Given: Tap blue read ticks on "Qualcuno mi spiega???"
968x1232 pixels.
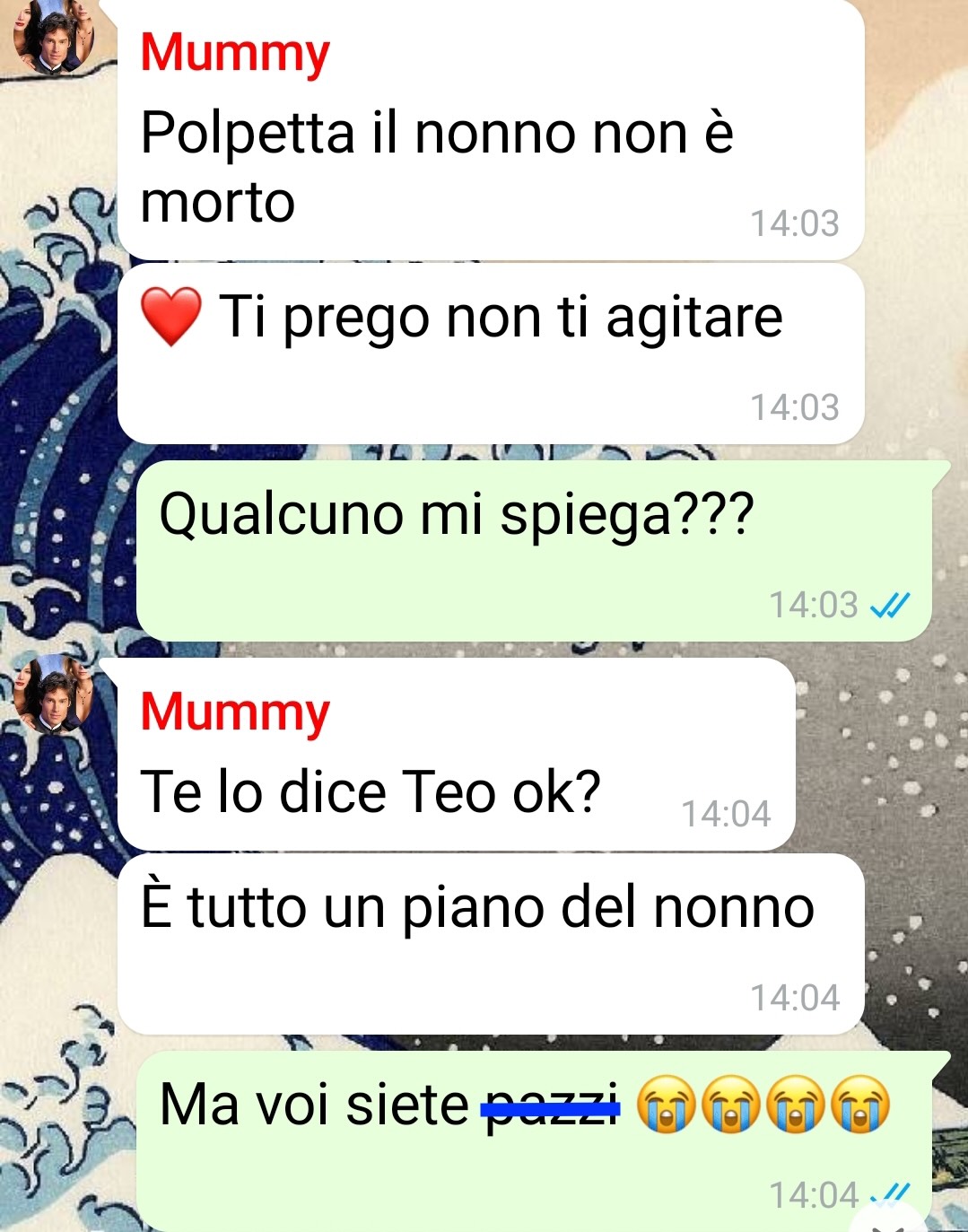Looking at the screenshot, I should tap(890, 606).
